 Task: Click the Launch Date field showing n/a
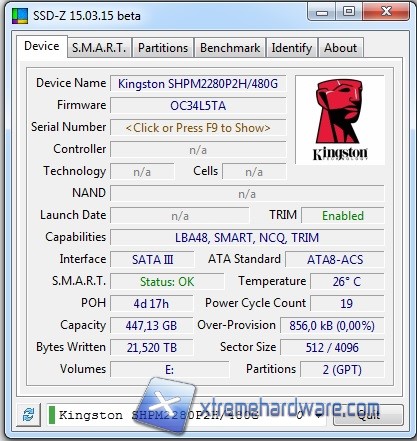click(180, 216)
